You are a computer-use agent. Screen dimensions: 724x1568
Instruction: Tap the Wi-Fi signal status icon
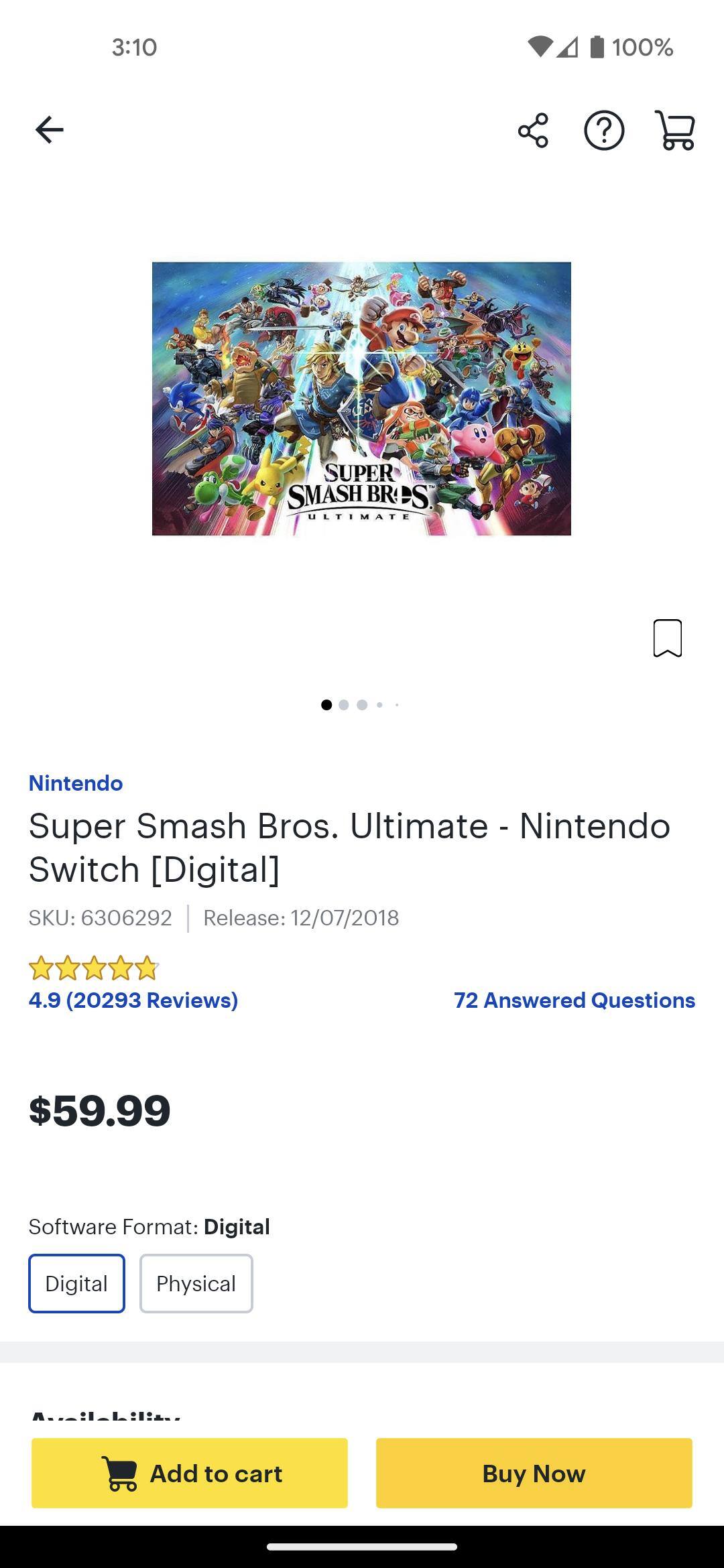coord(540,47)
